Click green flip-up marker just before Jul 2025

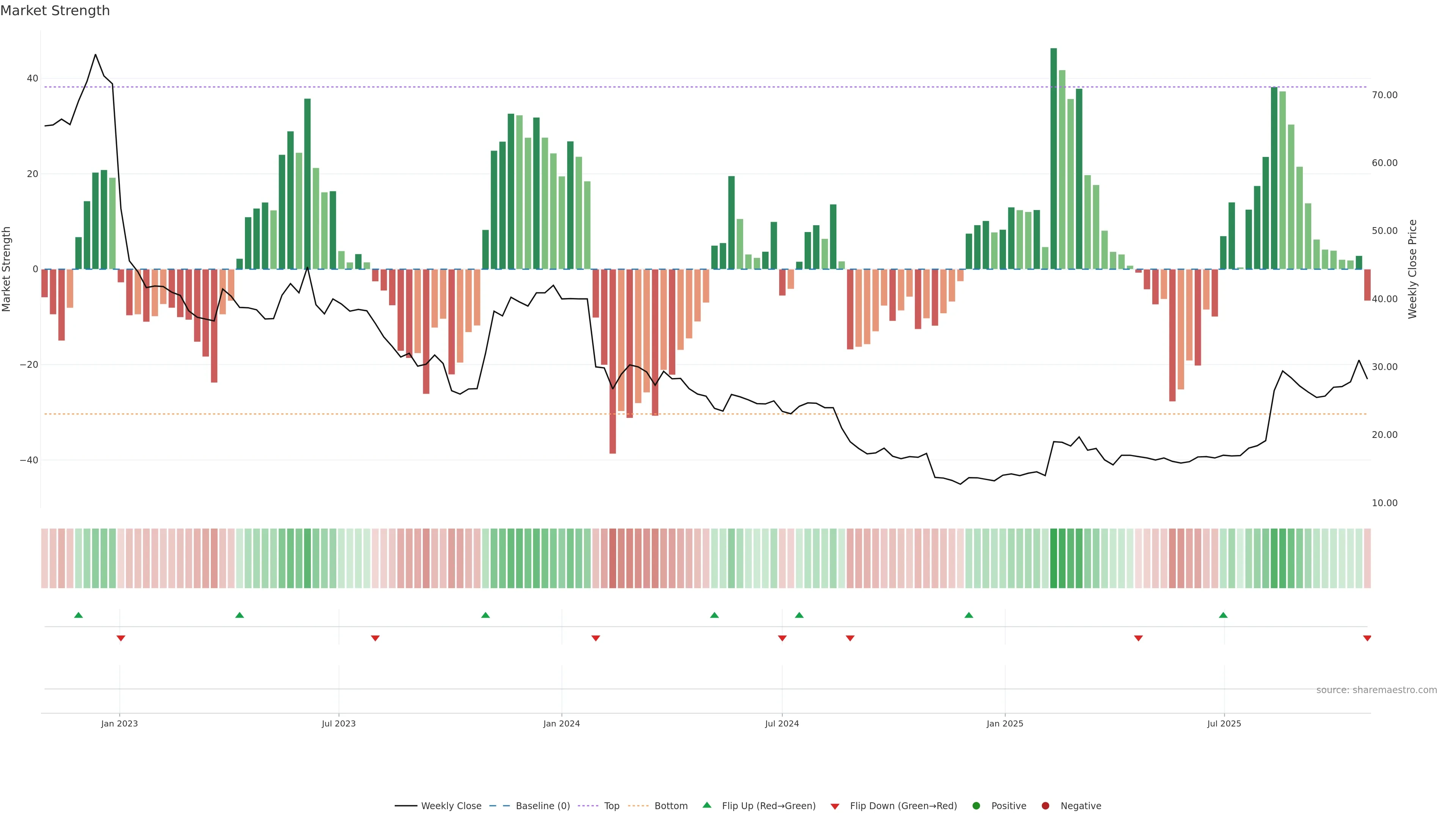[x=1223, y=615]
